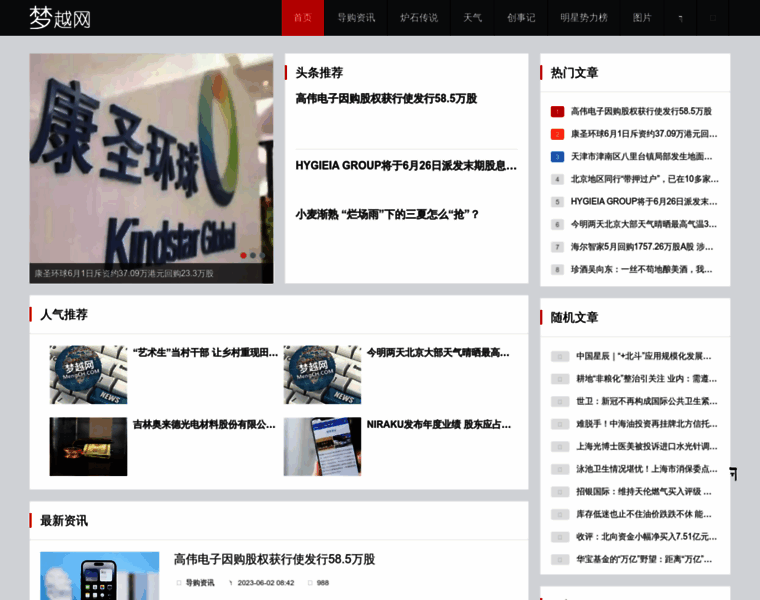Image resolution: width=760 pixels, height=600 pixels.
Task: Open the hot article 今明两天北京大部天气晴晒最高气温
Action: pos(644,224)
